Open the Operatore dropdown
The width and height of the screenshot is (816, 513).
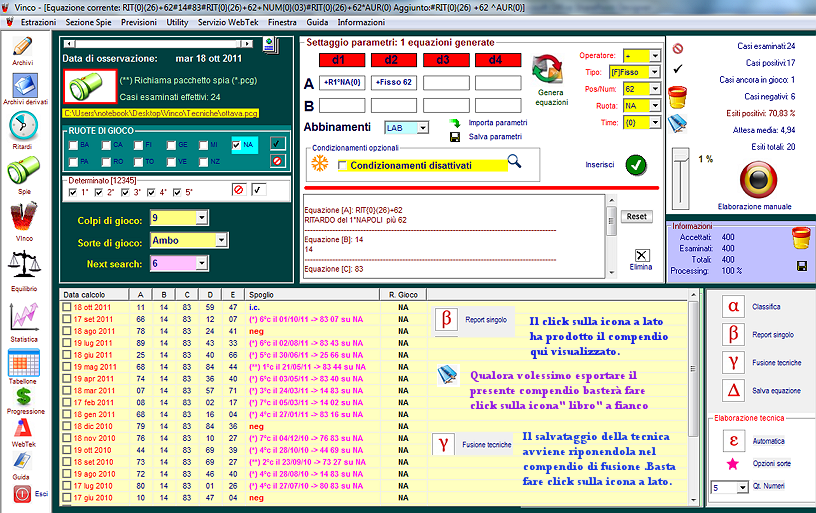coord(655,56)
